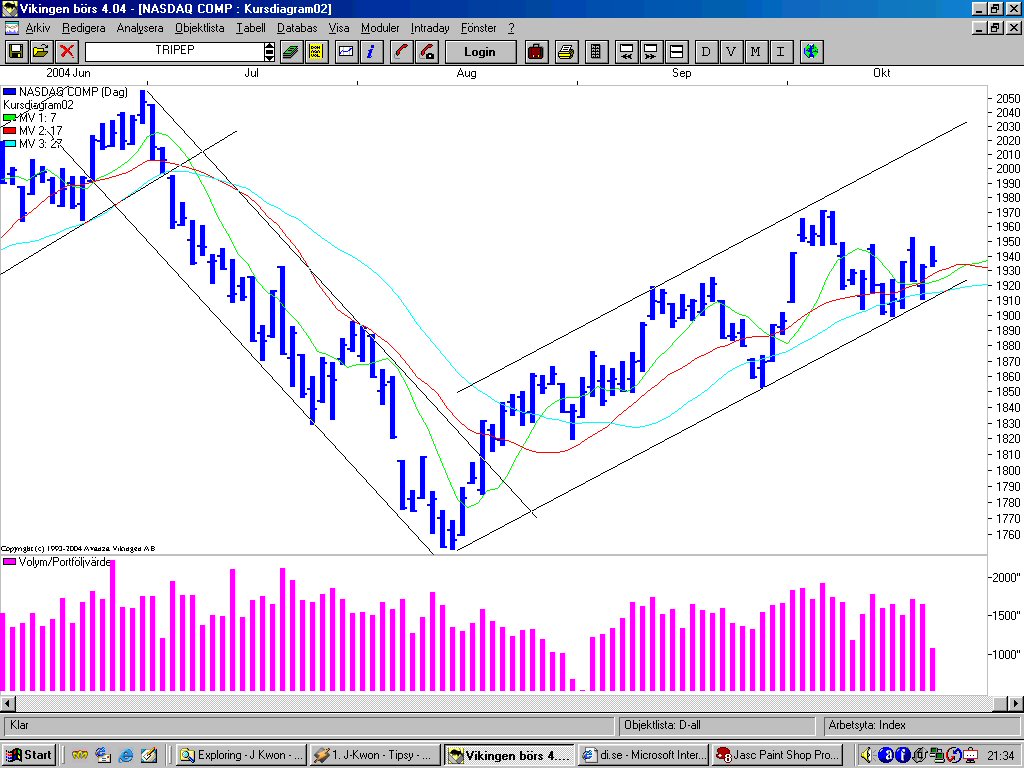Screen dimensions: 1024x768
Task: Click the yellow list toolbar icon
Action: [x=316, y=52]
